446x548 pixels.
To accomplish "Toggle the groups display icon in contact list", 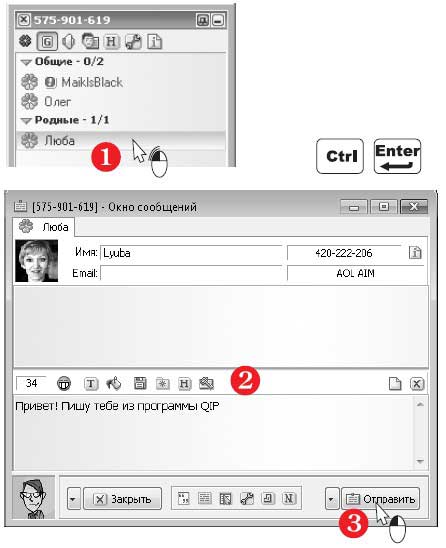I will pos(47,42).
